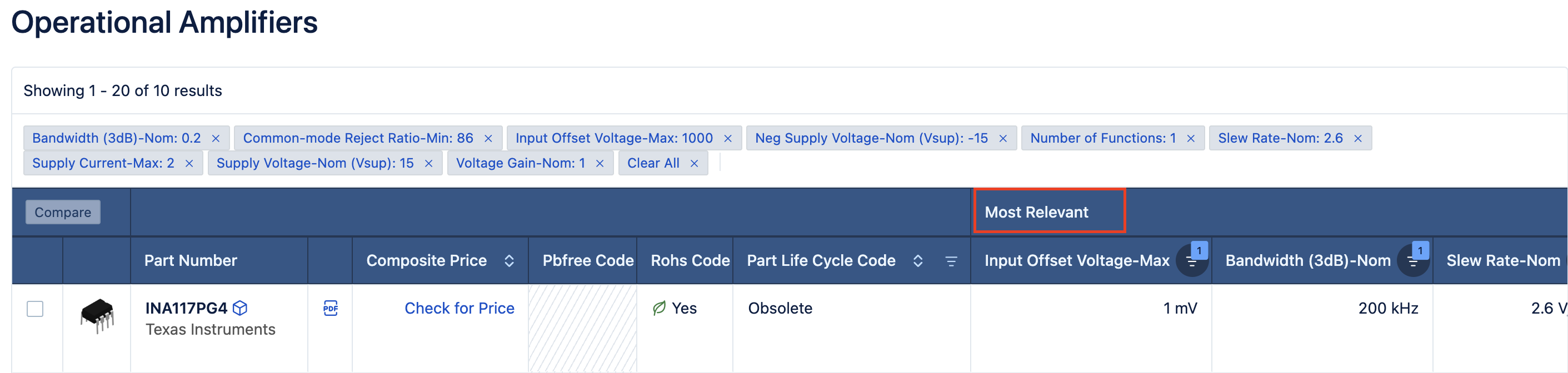The image size is (1568, 373).
Task: Open the INA117PG4 datasheet PDF icon
Action: pos(330,308)
